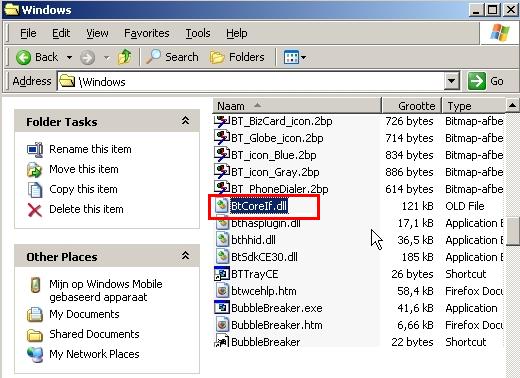Image resolution: width=520 pixels, height=378 pixels.
Task: Click Shared Documents folder icon
Action: coord(35,335)
